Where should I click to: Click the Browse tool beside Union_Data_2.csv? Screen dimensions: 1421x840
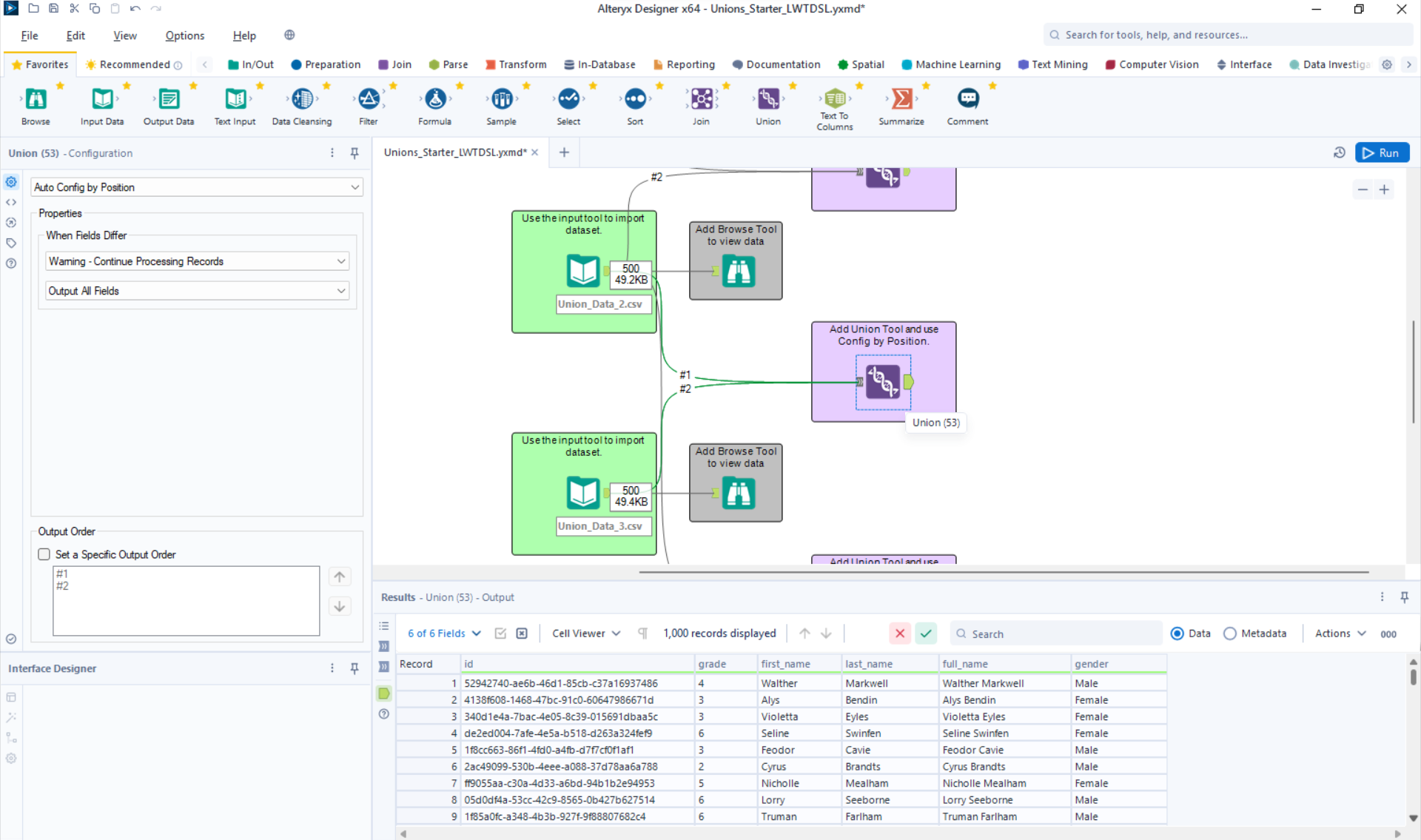coord(738,272)
